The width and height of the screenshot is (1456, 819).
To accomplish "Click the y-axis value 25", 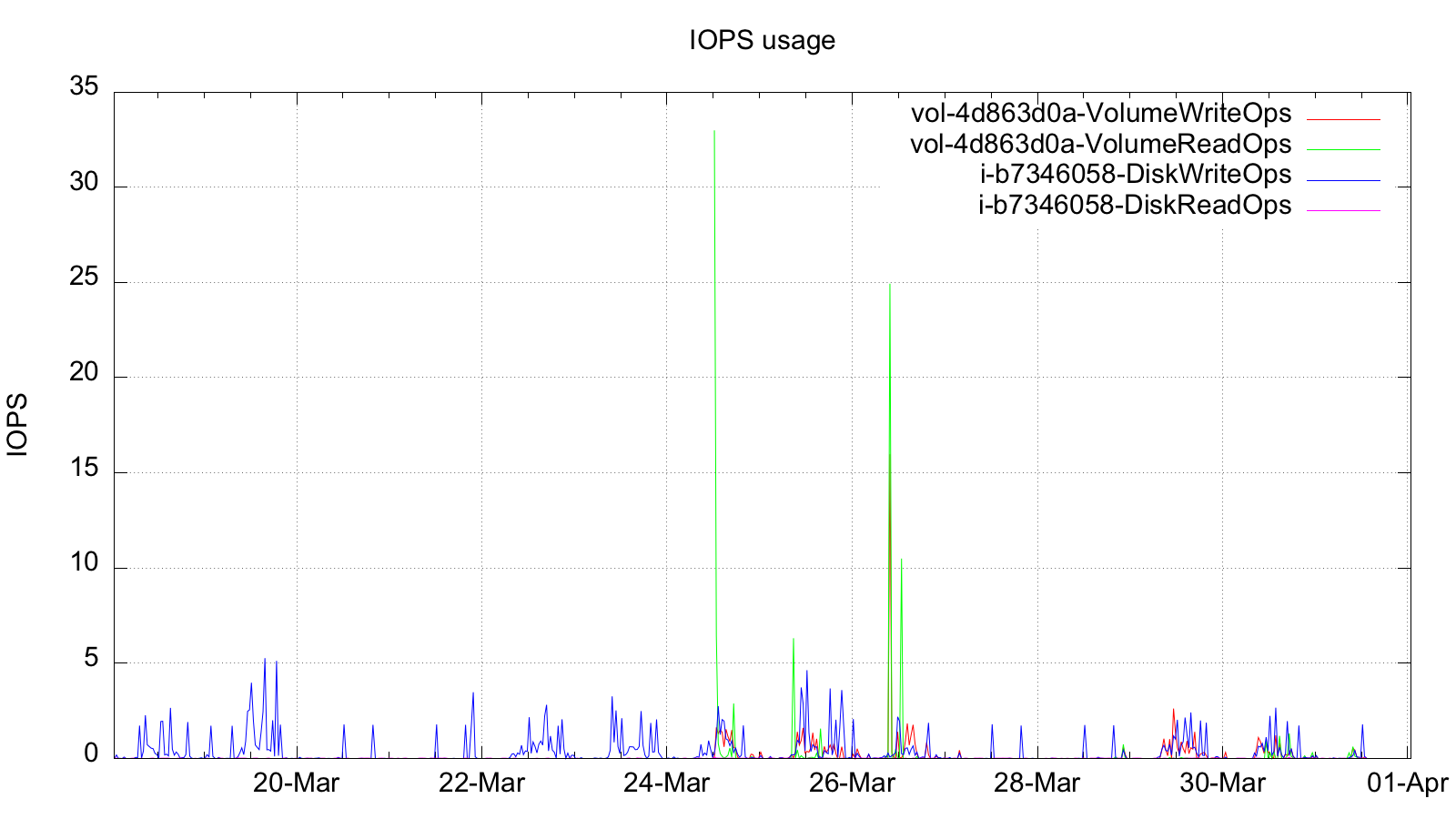I will click(84, 278).
